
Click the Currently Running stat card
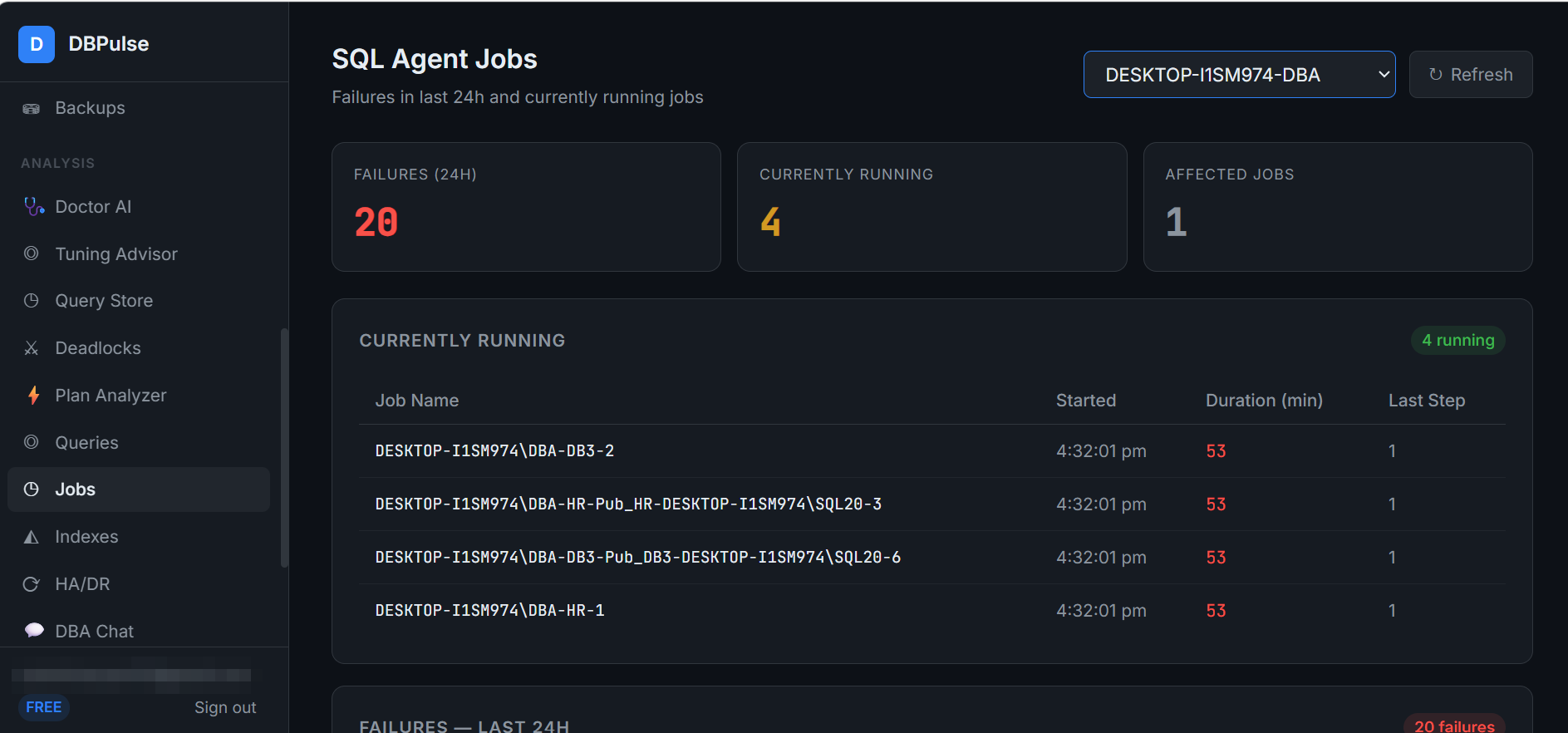click(931, 207)
